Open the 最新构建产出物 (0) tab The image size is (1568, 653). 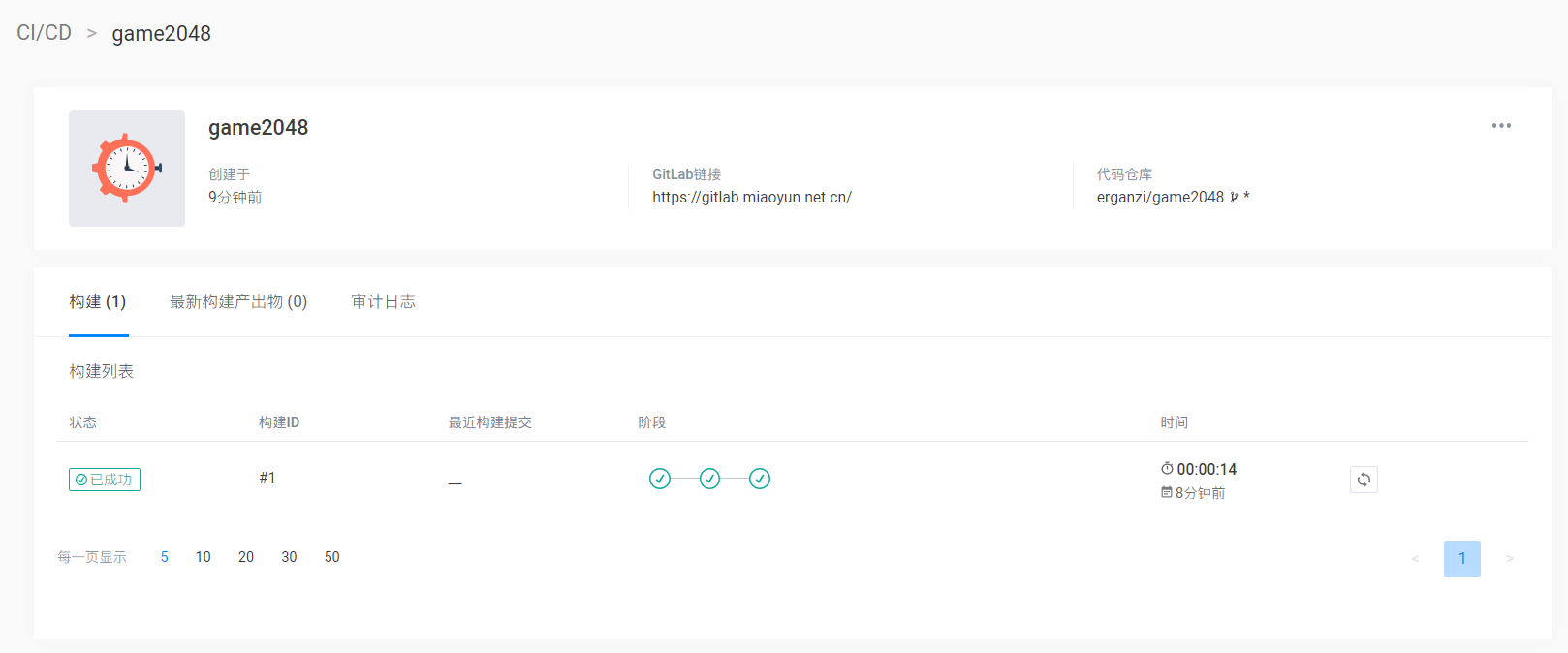coord(238,302)
